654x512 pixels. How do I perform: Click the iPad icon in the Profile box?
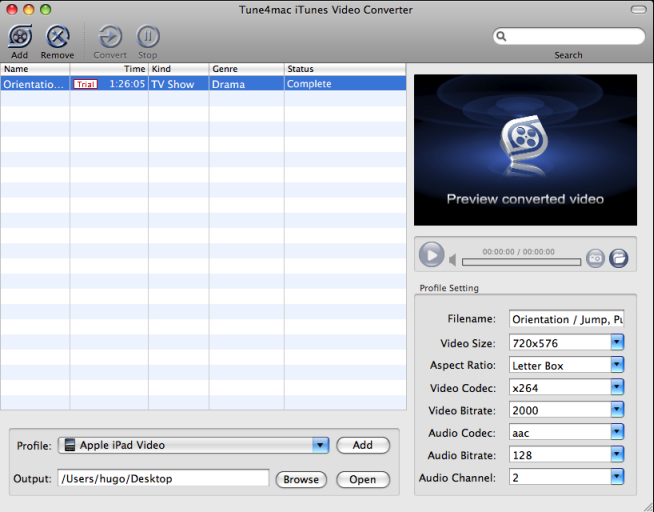[70, 445]
